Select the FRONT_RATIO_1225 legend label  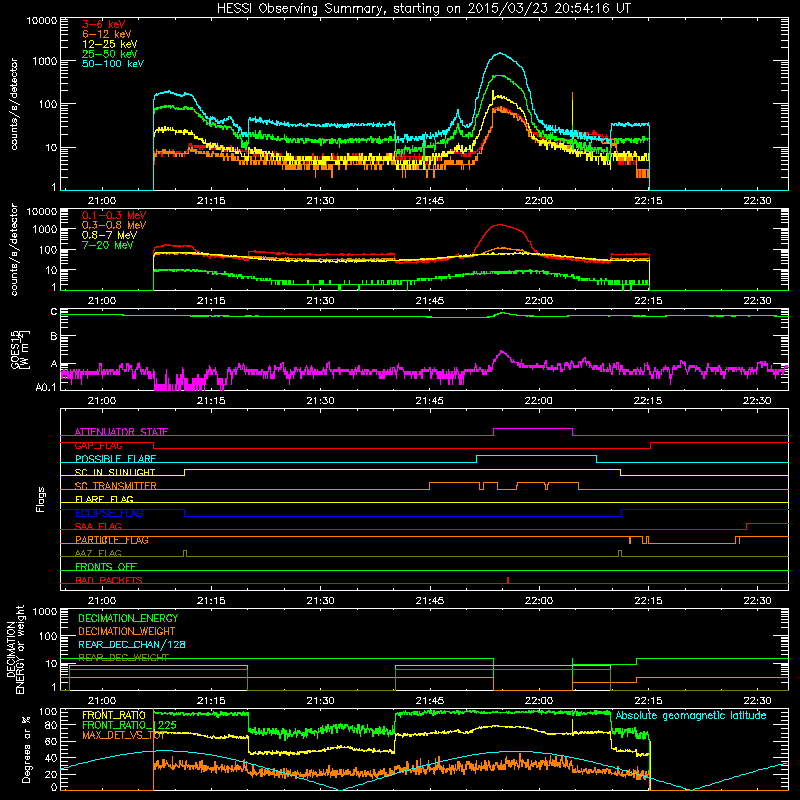coord(129,725)
